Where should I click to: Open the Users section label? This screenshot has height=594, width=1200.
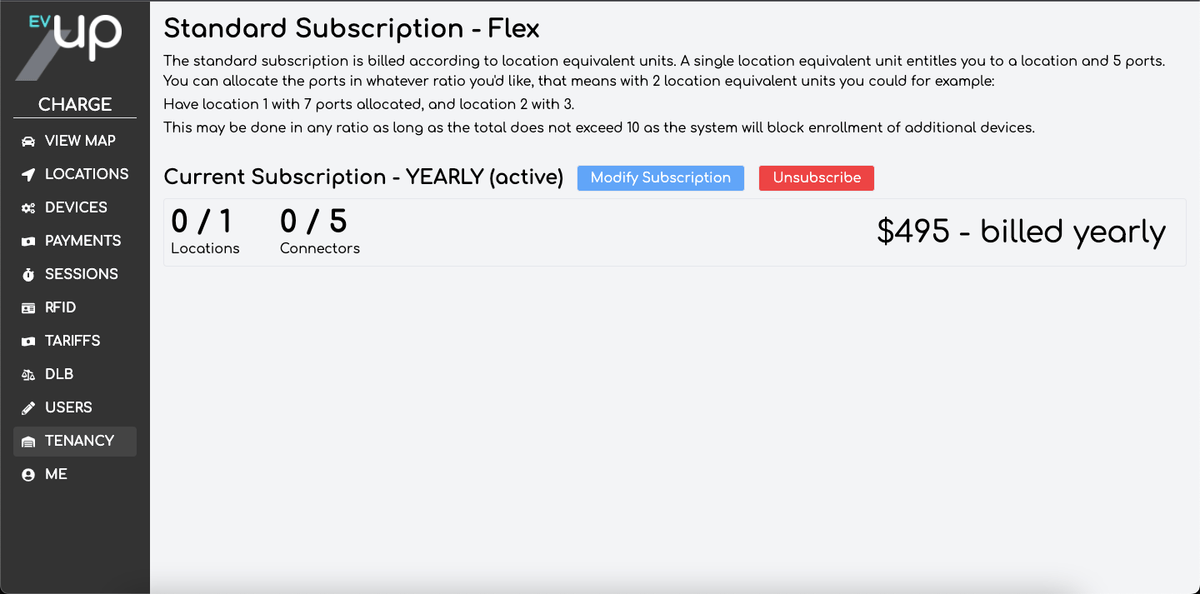pyautogui.click(x=69, y=407)
